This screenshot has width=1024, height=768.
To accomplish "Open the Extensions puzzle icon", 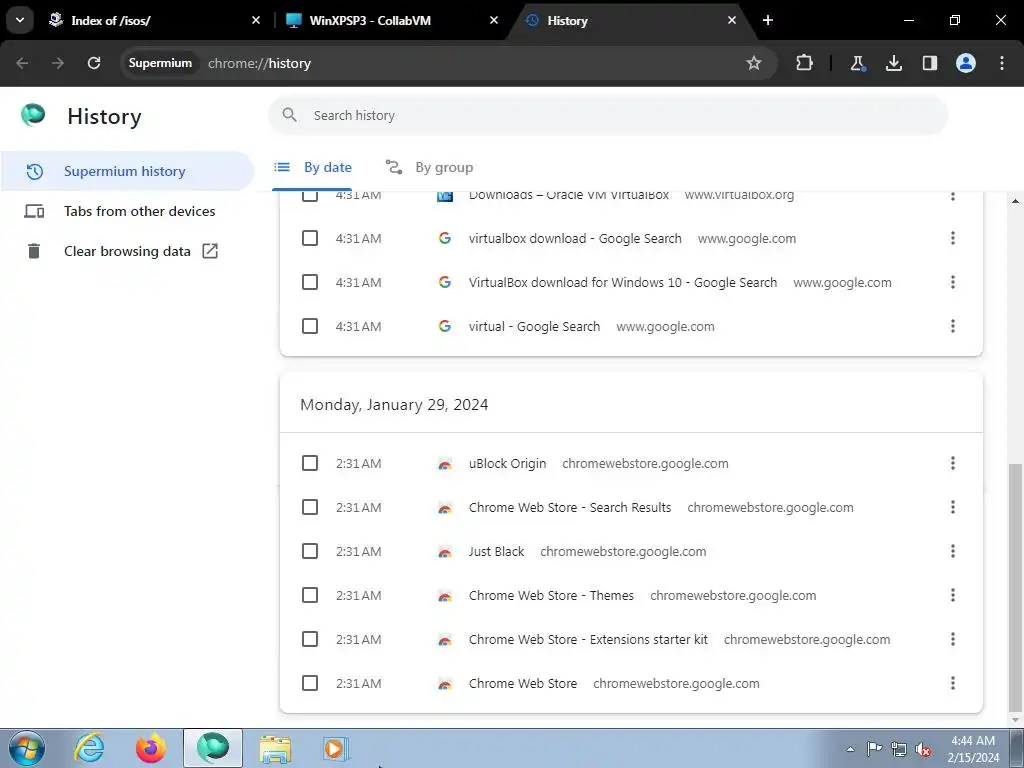I will [805, 63].
